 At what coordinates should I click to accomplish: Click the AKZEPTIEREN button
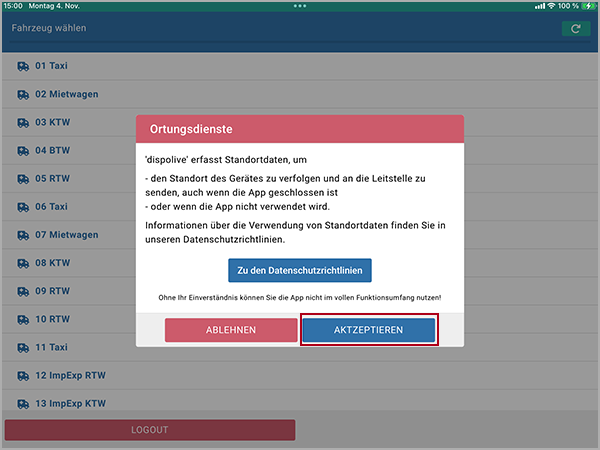368,330
